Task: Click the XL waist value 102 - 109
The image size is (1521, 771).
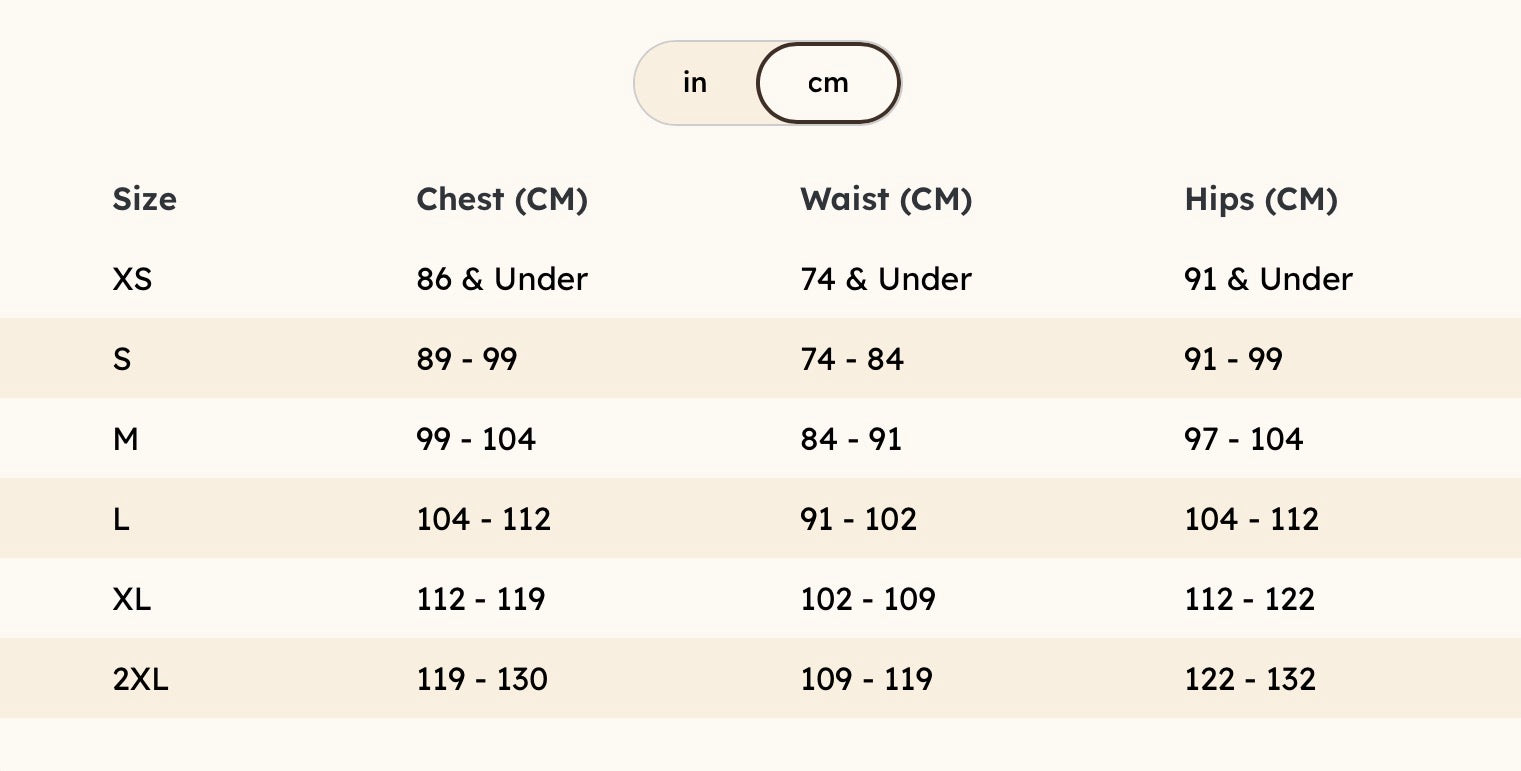Action: [868, 599]
